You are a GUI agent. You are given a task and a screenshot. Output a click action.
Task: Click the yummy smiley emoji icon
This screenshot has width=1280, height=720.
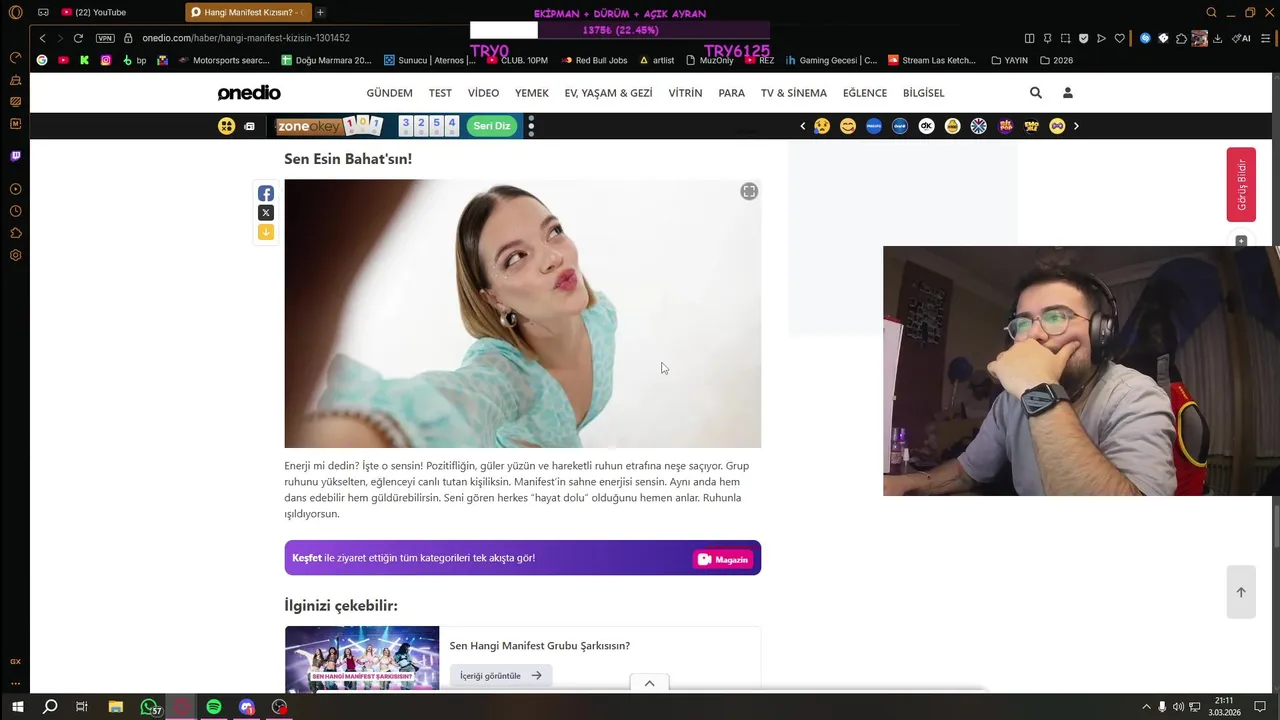pyautogui.click(x=848, y=126)
